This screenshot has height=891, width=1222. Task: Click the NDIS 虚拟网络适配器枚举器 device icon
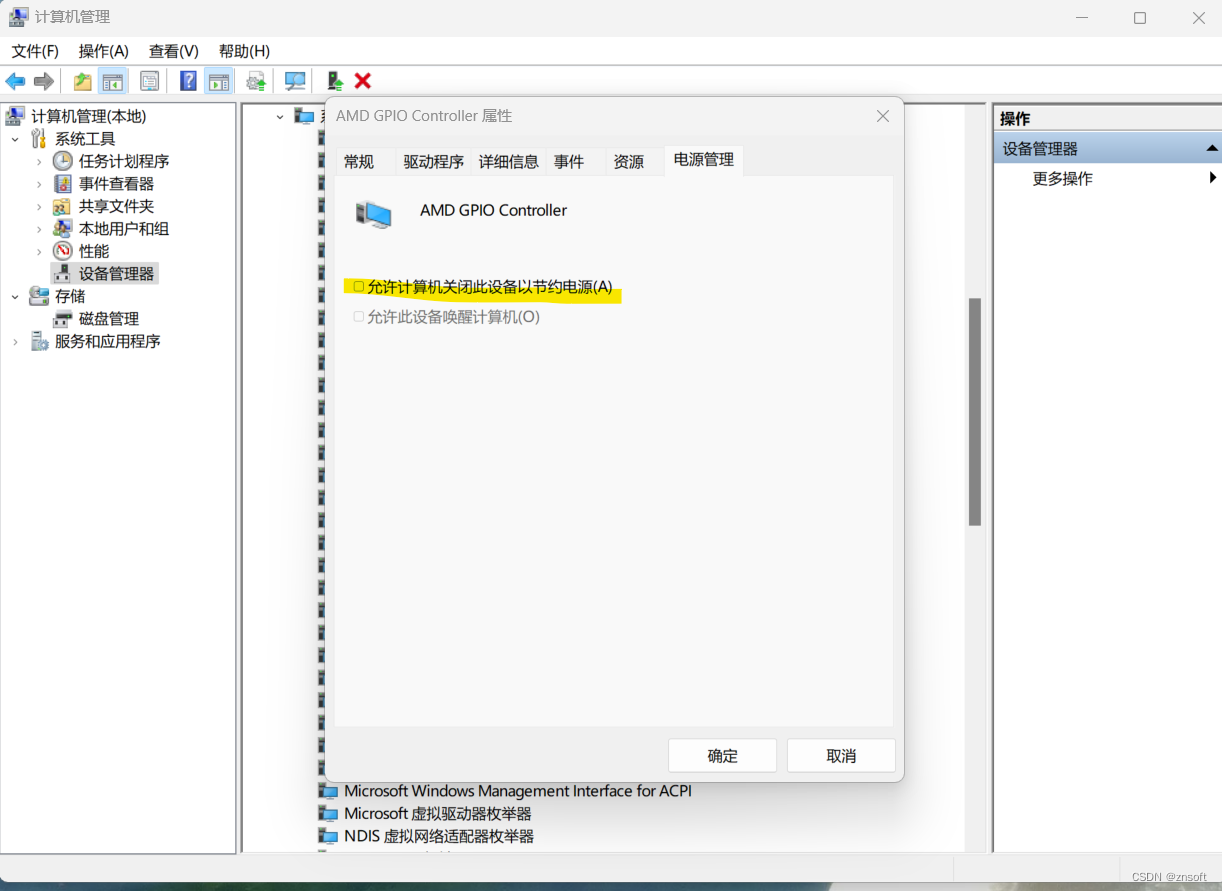coord(328,836)
